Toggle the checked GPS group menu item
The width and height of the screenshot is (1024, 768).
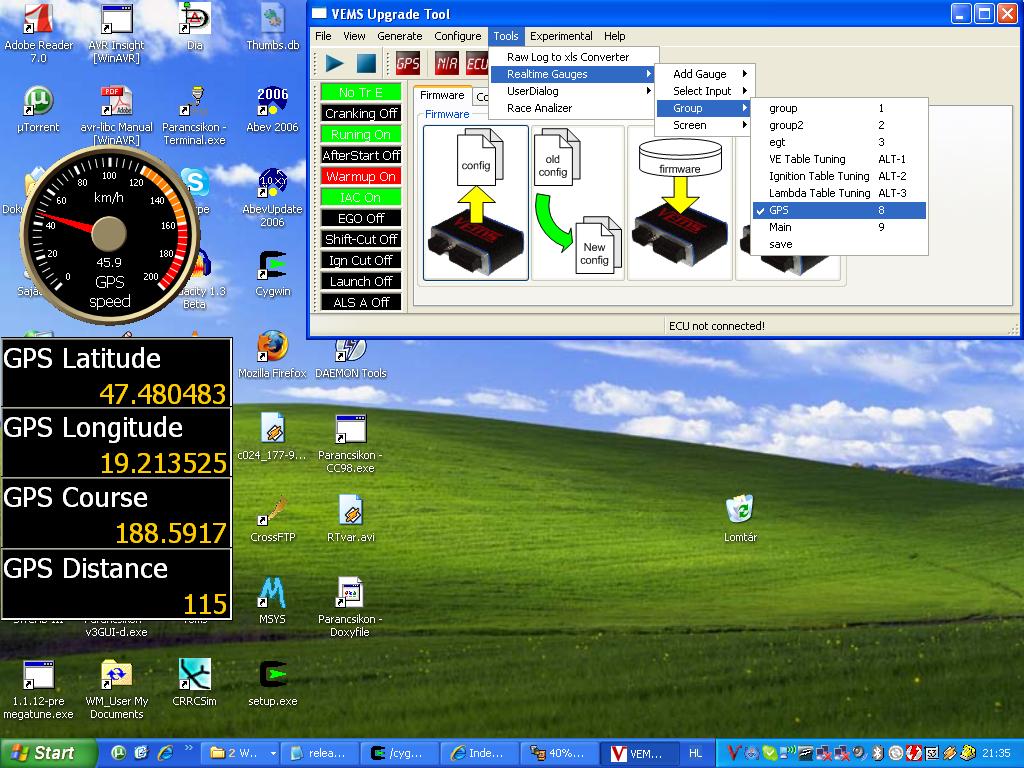click(839, 210)
